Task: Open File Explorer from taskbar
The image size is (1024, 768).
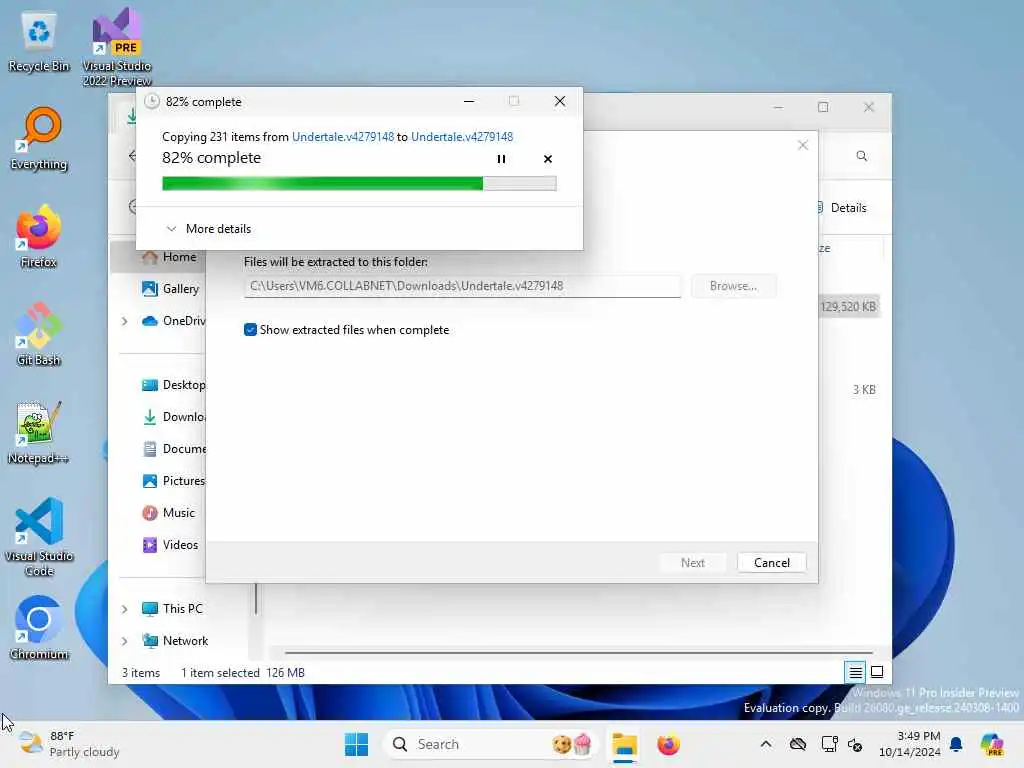Action: (624, 744)
